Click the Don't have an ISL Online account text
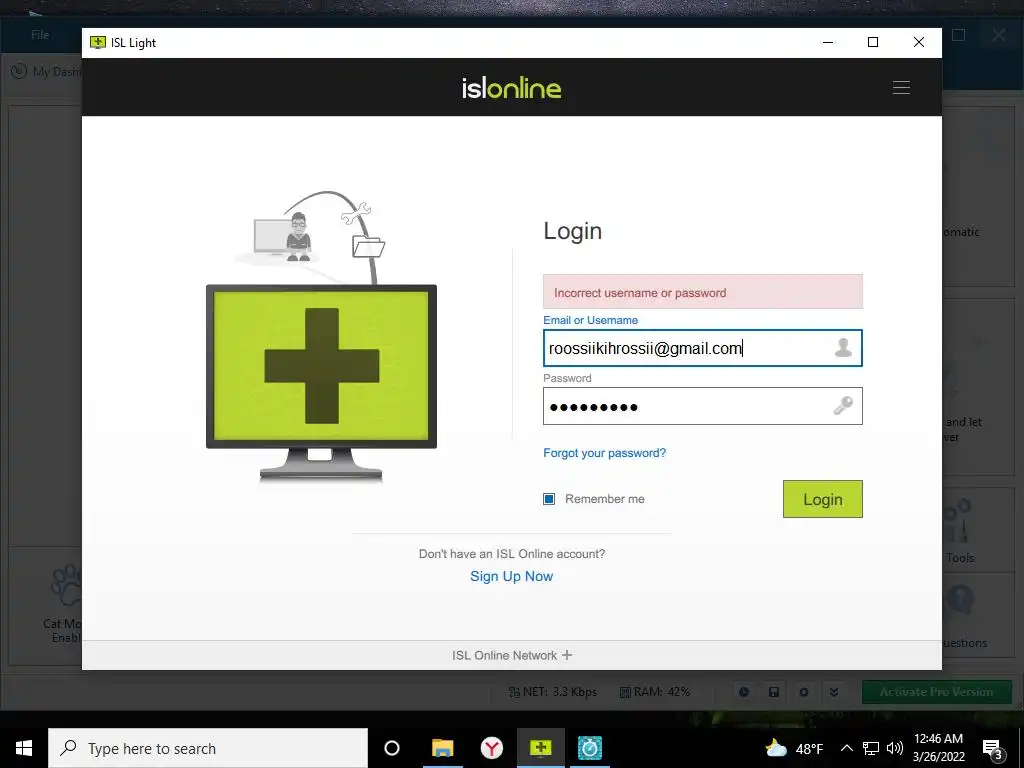 click(512, 554)
